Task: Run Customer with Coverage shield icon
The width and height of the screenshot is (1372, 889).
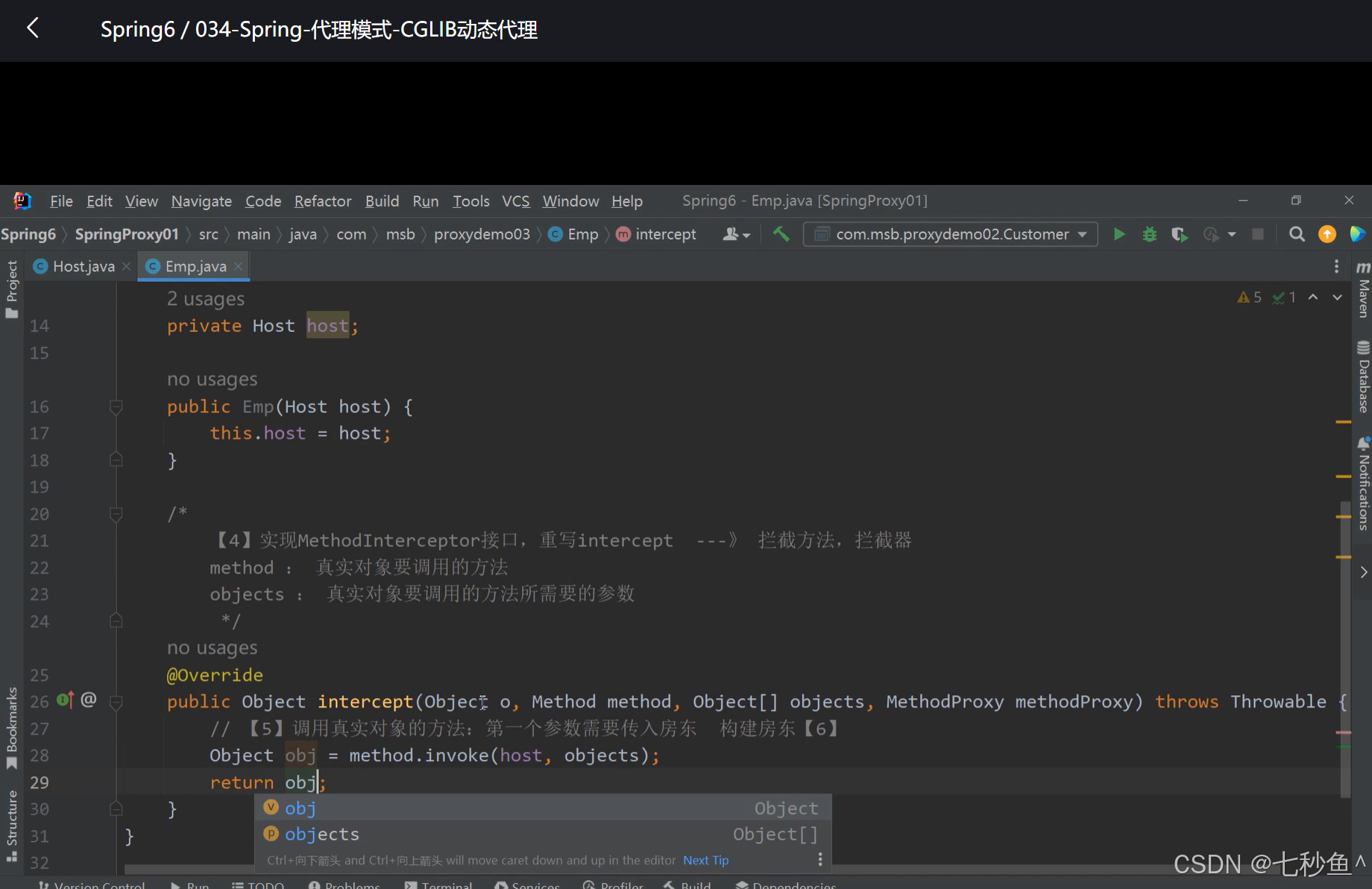Action: [x=1179, y=233]
